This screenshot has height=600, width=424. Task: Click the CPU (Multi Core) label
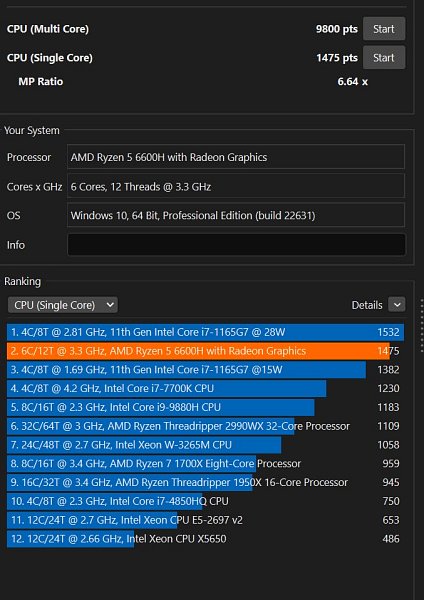pos(48,29)
